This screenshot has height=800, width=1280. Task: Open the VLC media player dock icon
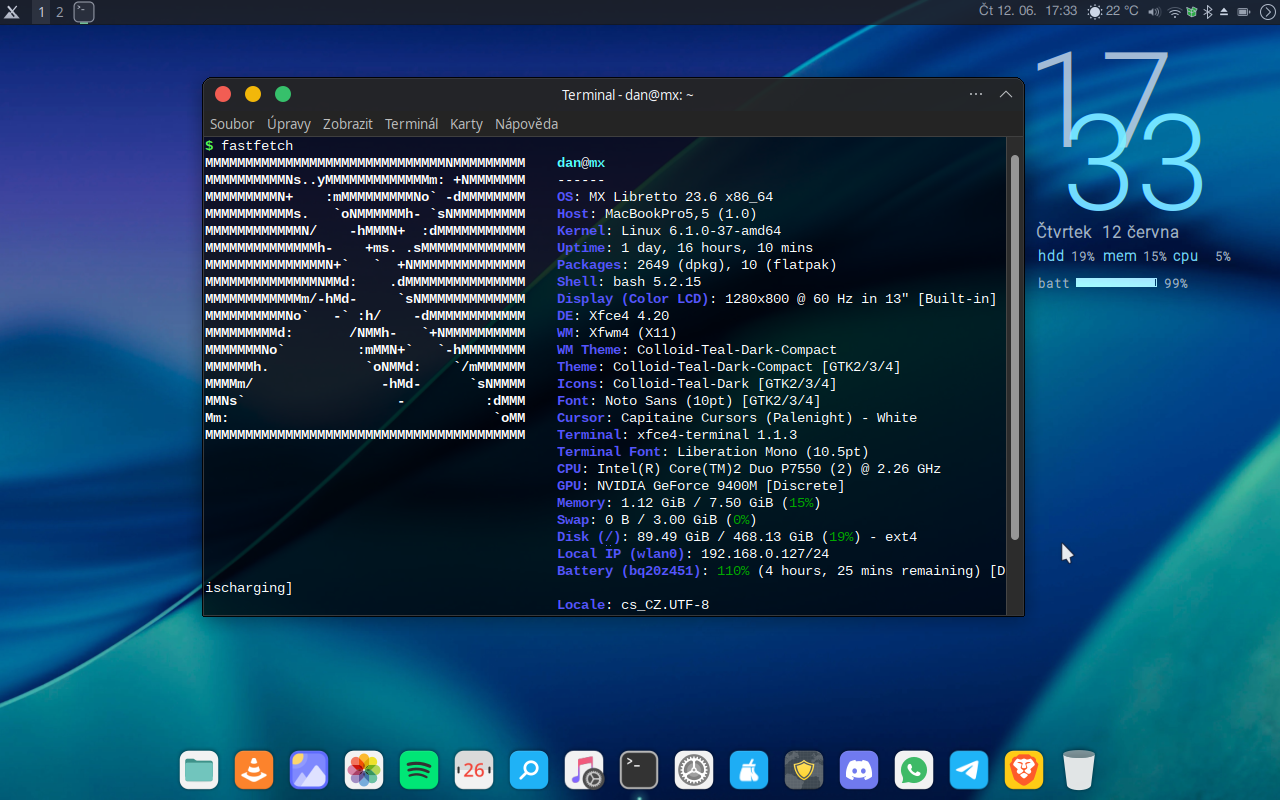click(x=254, y=770)
